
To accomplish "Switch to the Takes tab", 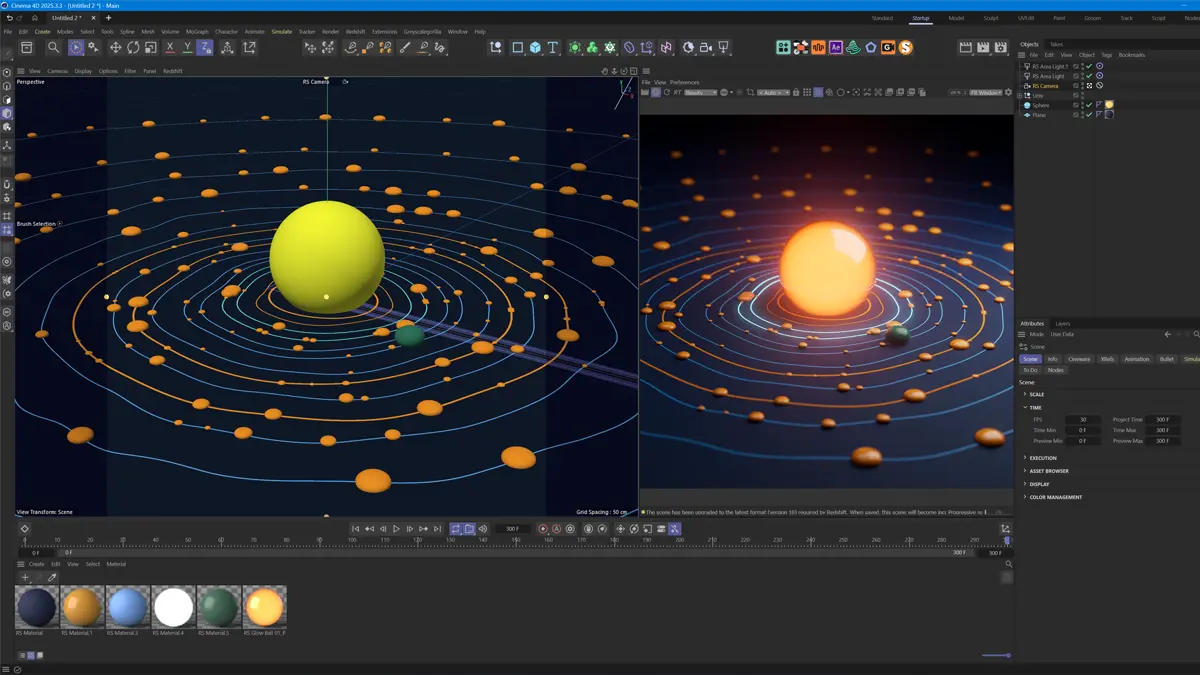I will tap(1056, 44).
